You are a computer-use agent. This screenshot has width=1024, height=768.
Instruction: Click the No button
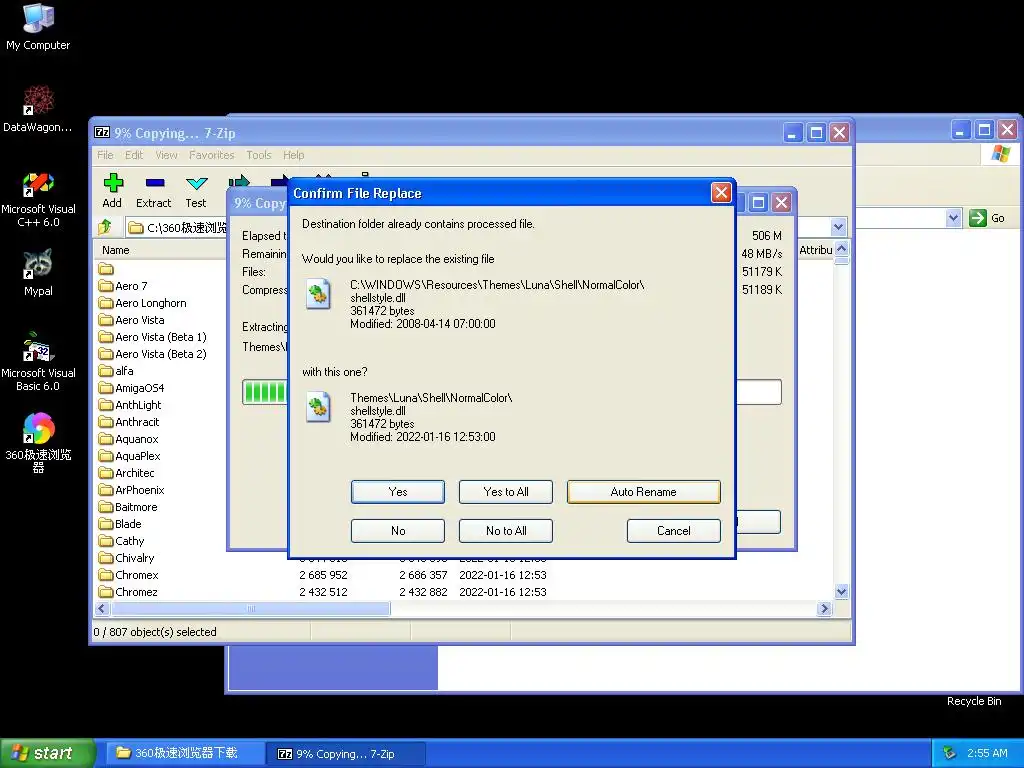click(398, 531)
